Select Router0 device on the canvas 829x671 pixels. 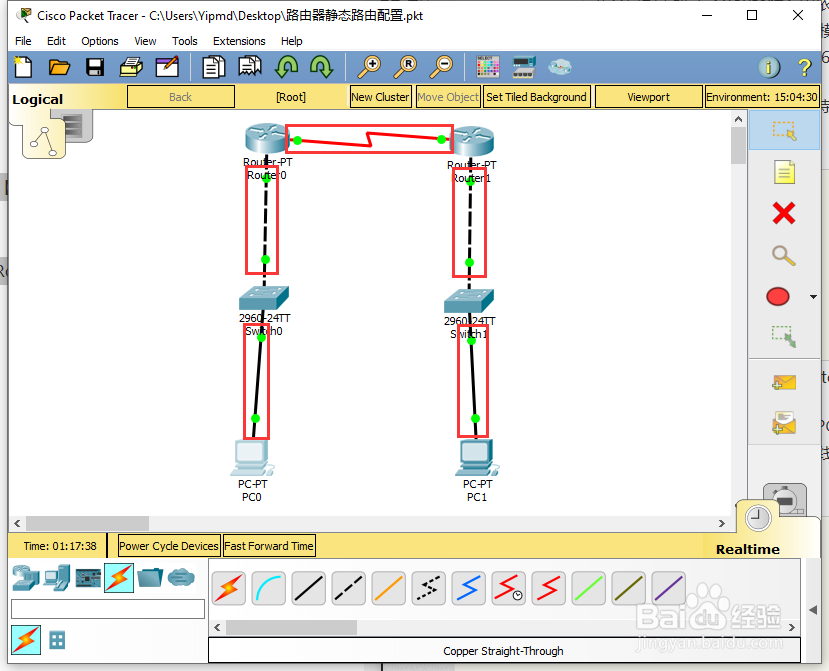coord(265,139)
